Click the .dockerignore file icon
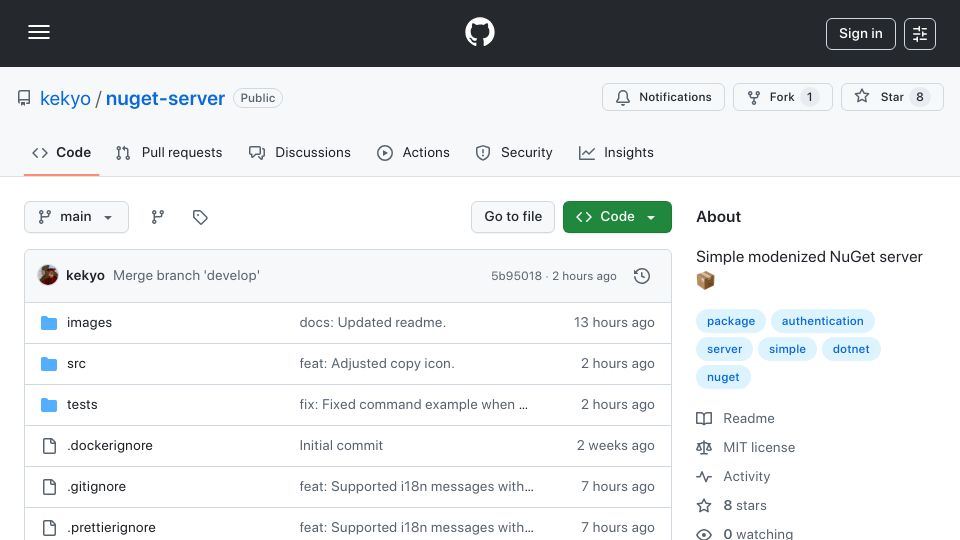The image size is (960, 540). (49, 446)
